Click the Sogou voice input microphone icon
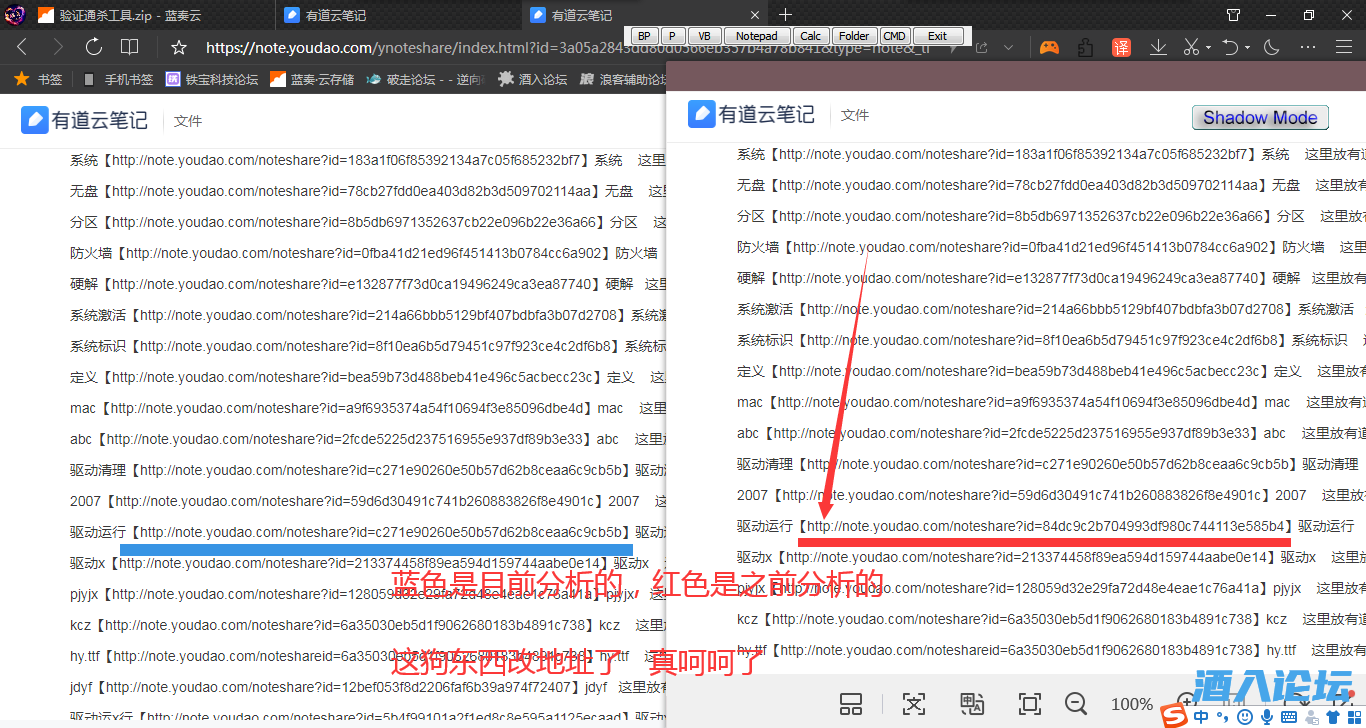This screenshot has height=728, width=1366. point(1267,717)
